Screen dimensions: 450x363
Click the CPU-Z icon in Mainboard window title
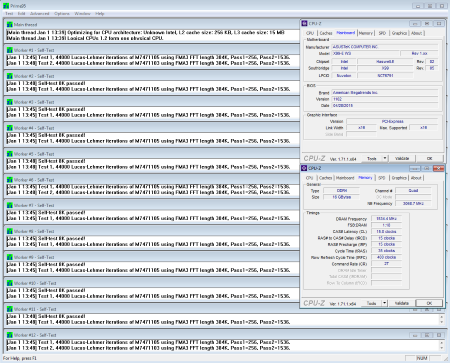[x=304, y=23]
